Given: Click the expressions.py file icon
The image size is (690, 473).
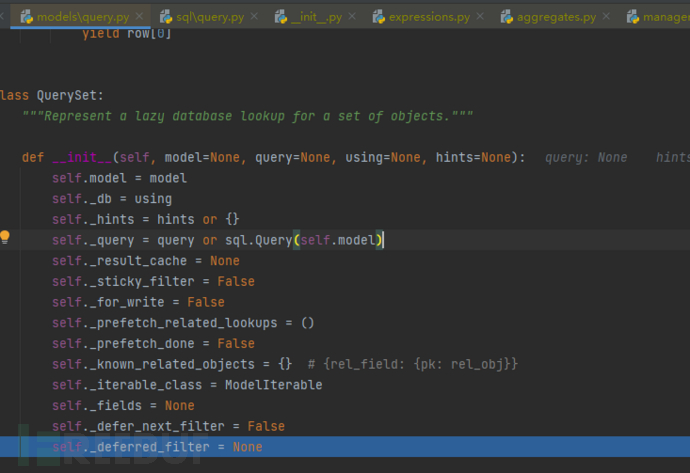Looking at the screenshot, I should pos(379,16).
